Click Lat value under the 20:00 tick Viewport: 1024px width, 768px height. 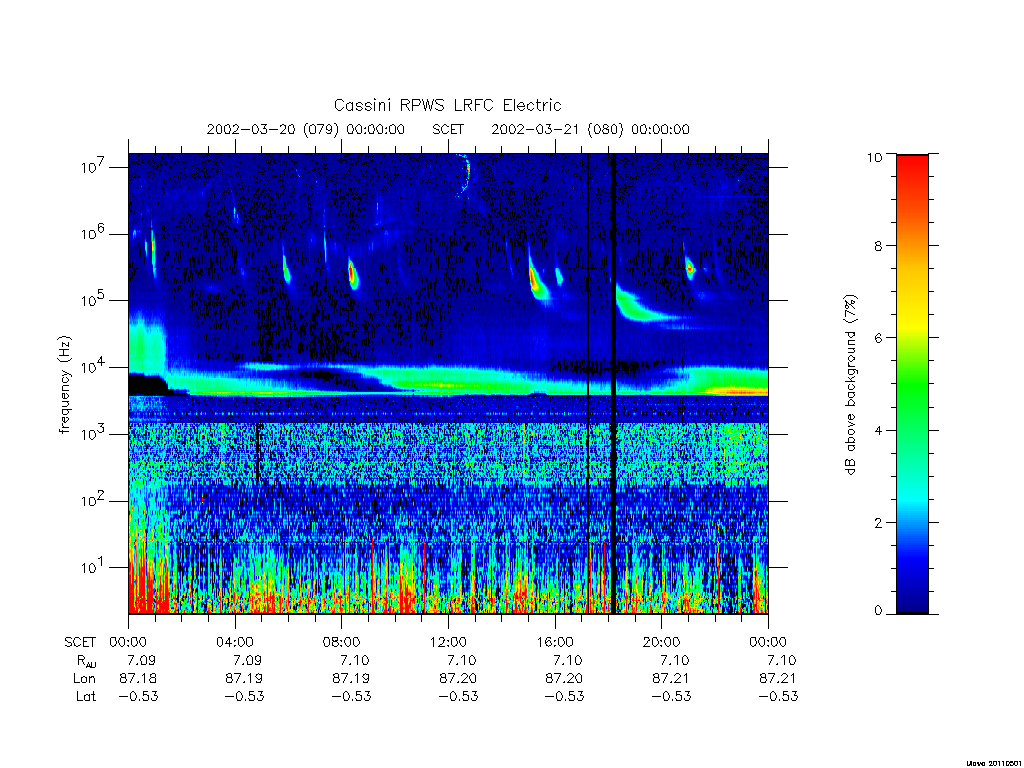coord(671,697)
